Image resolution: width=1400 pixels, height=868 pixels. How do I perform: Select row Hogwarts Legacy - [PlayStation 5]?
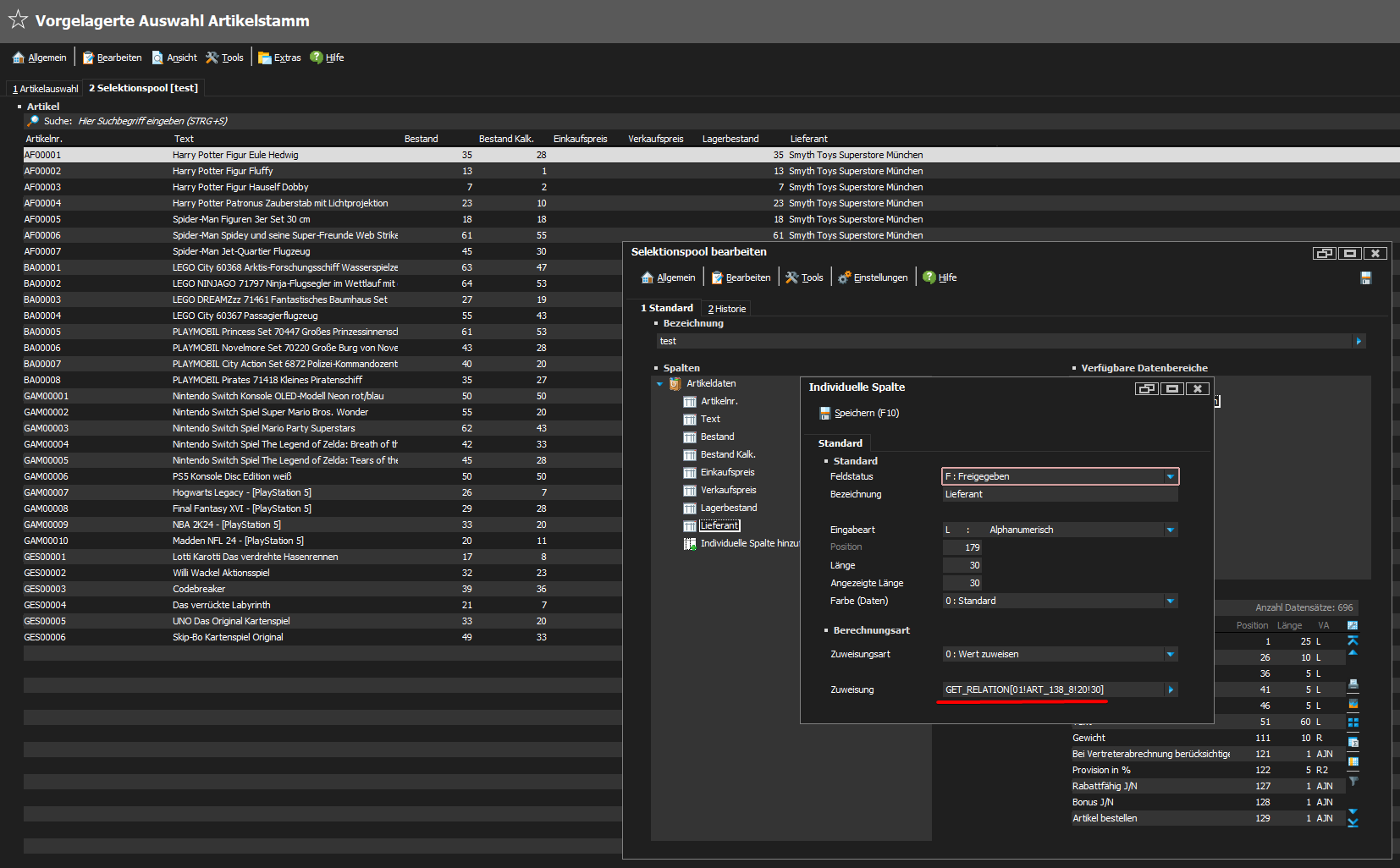click(322, 492)
